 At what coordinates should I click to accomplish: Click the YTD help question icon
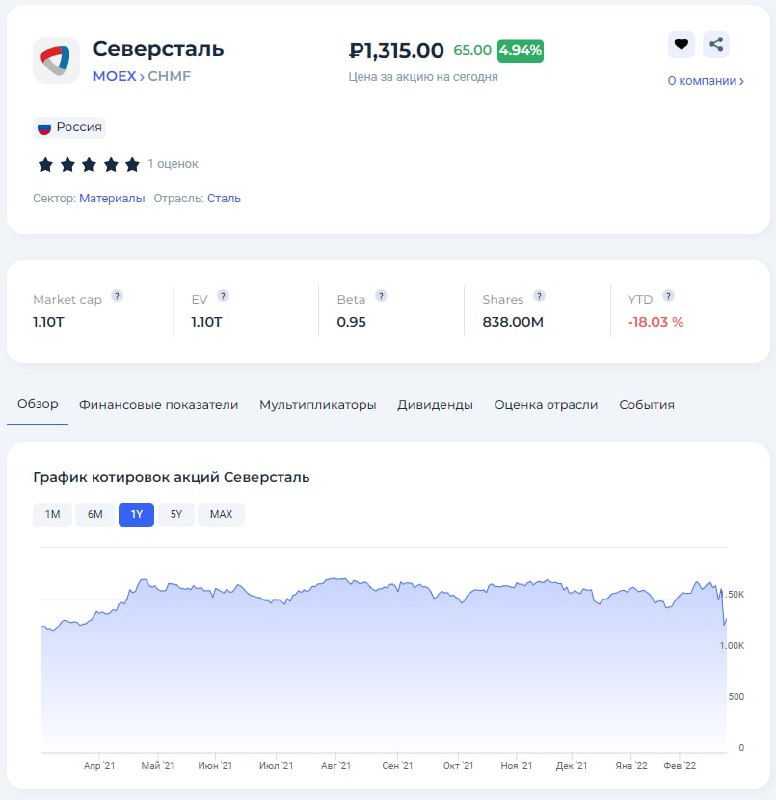coord(668,296)
